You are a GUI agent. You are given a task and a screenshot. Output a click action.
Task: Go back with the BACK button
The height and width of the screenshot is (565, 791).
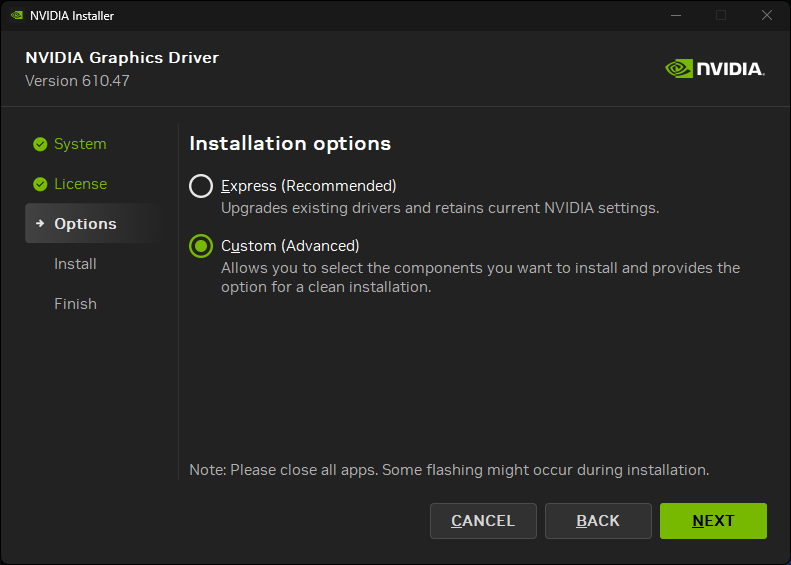[x=598, y=521]
